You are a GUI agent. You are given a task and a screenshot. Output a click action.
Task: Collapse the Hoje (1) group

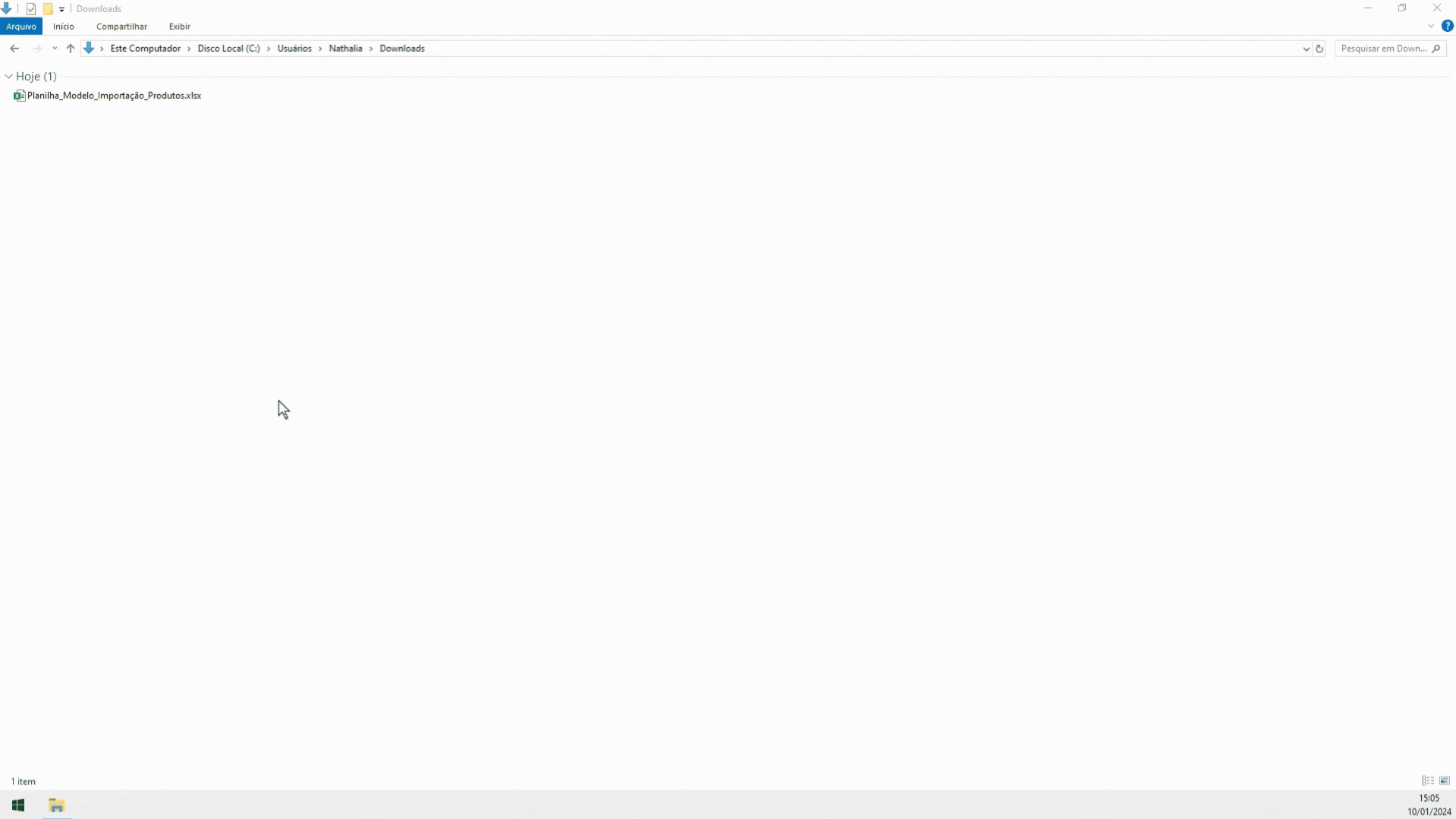click(8, 77)
